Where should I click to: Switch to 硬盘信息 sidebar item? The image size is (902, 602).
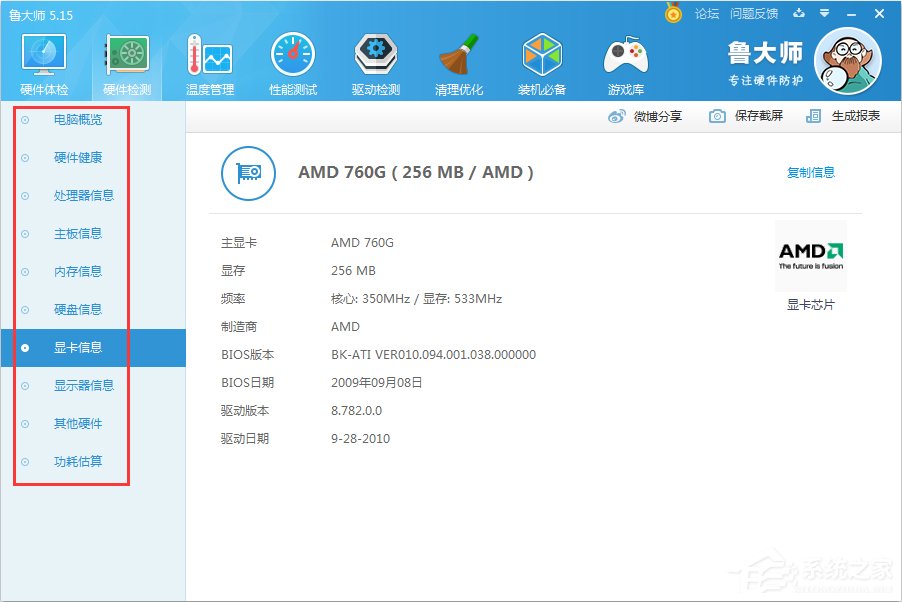[x=78, y=310]
